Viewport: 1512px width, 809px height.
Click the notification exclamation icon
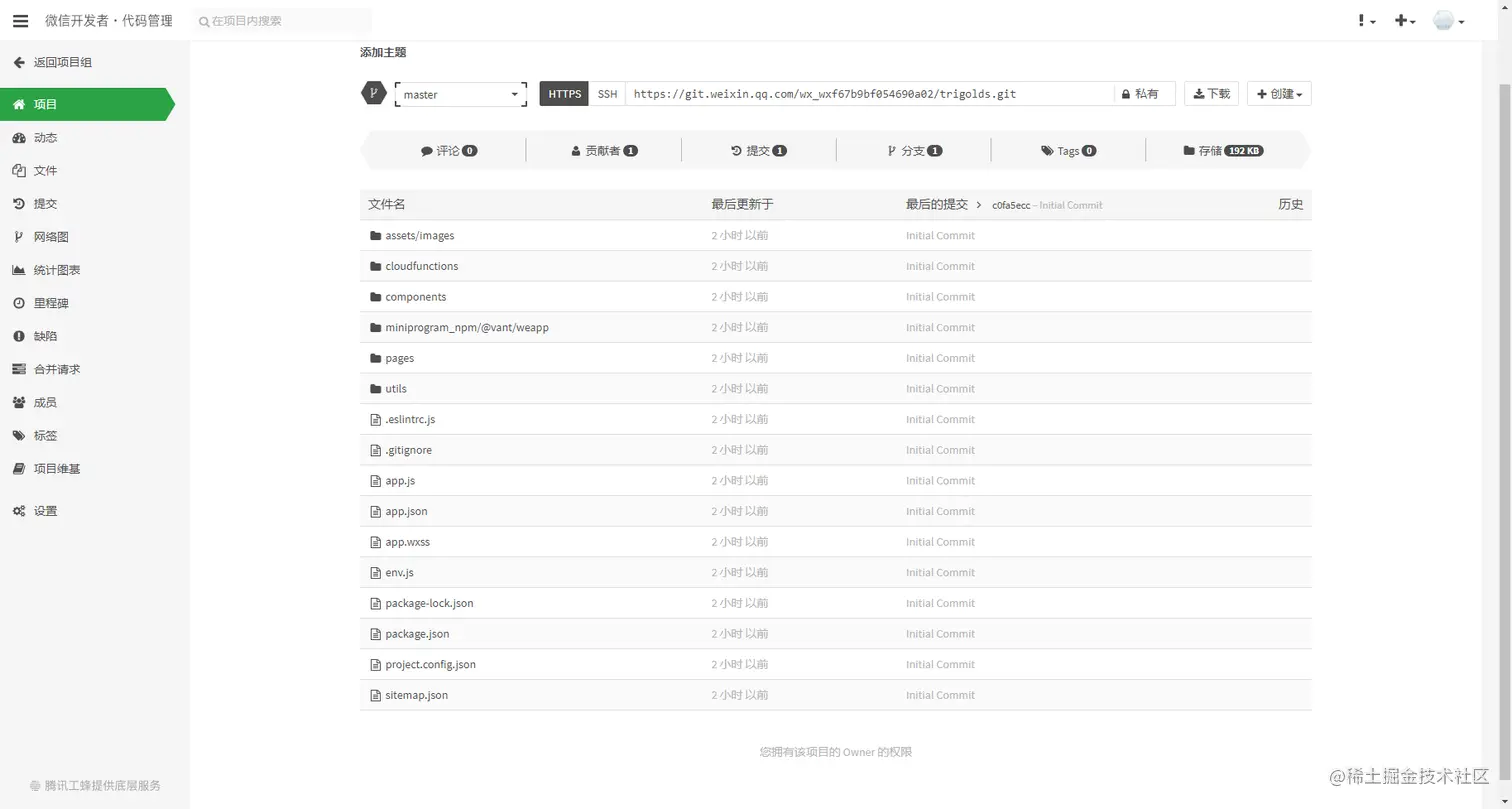click(x=1366, y=21)
